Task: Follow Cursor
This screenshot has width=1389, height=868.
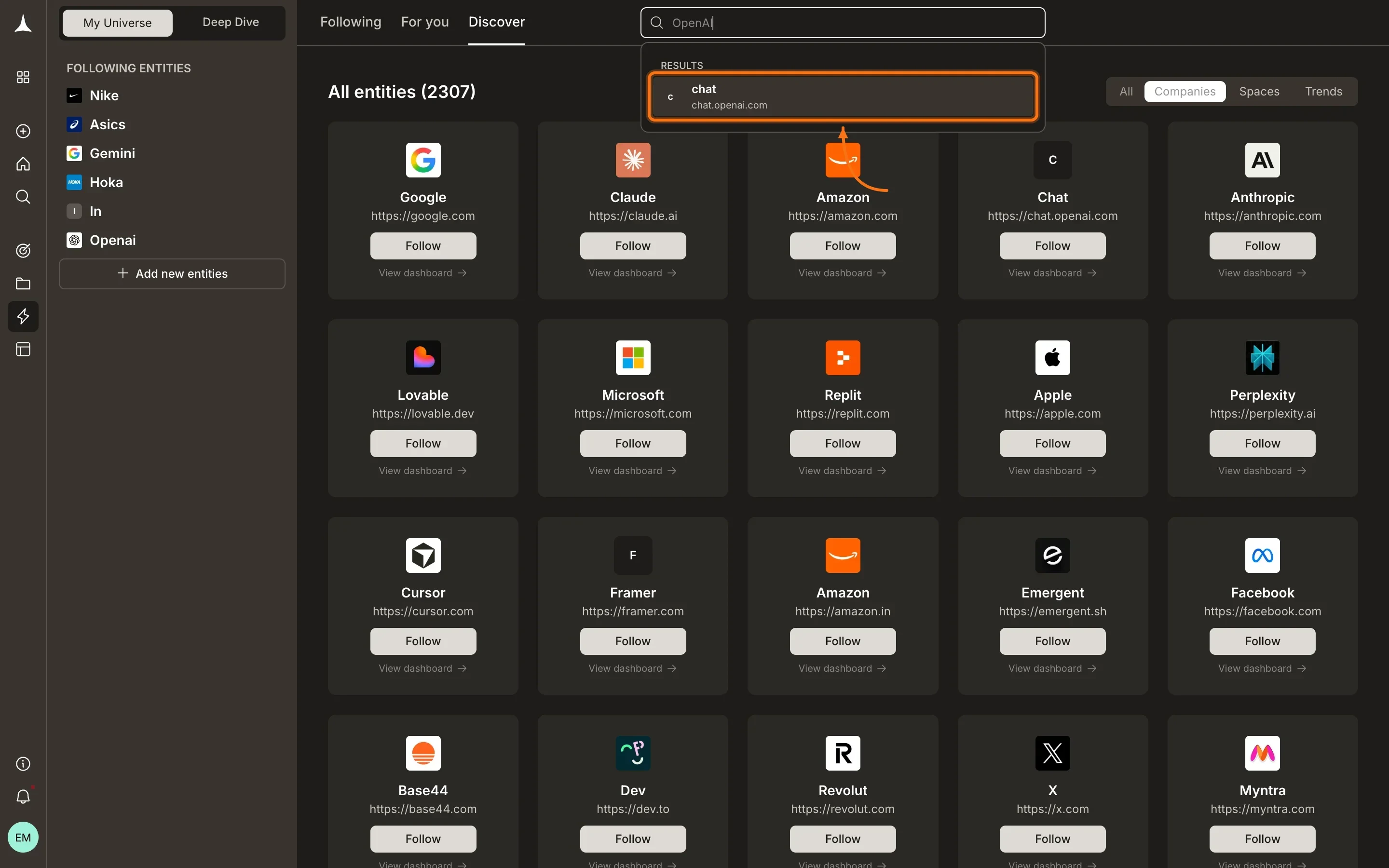Action: coord(423,641)
